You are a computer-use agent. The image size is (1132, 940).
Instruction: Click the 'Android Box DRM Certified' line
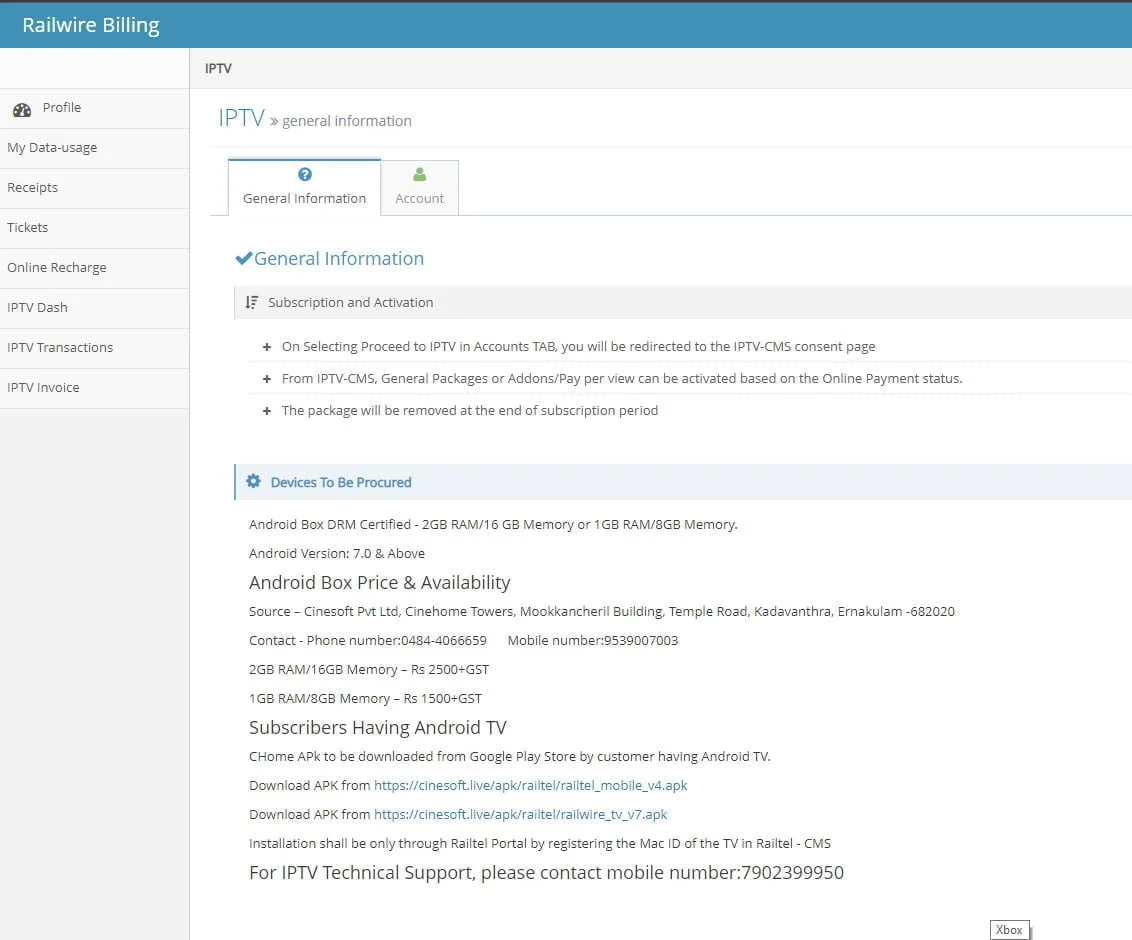(x=493, y=525)
